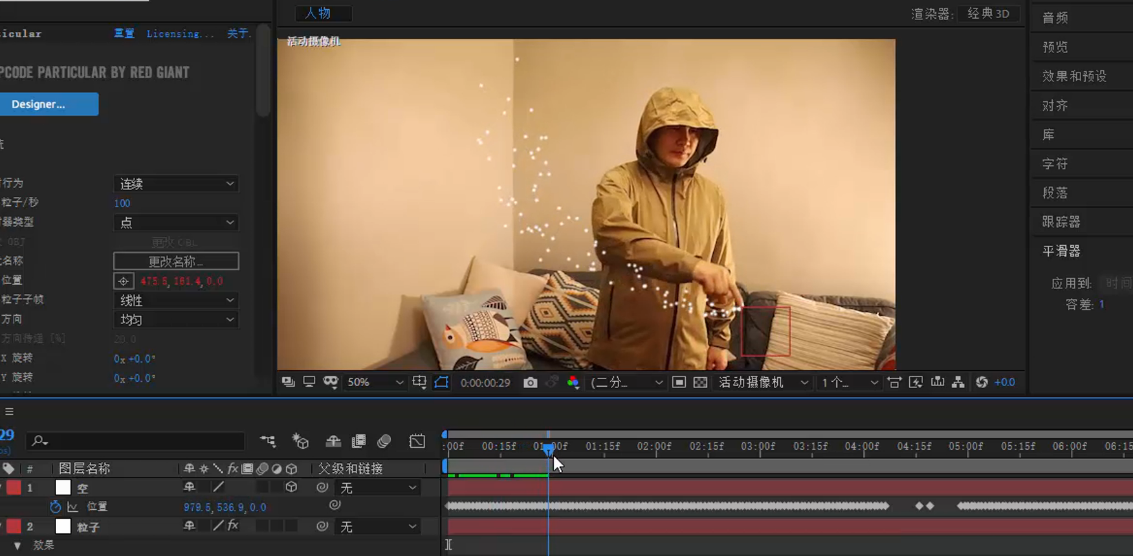Click the emitter position coordinate values
This screenshot has height=556, width=1133.
point(181,281)
